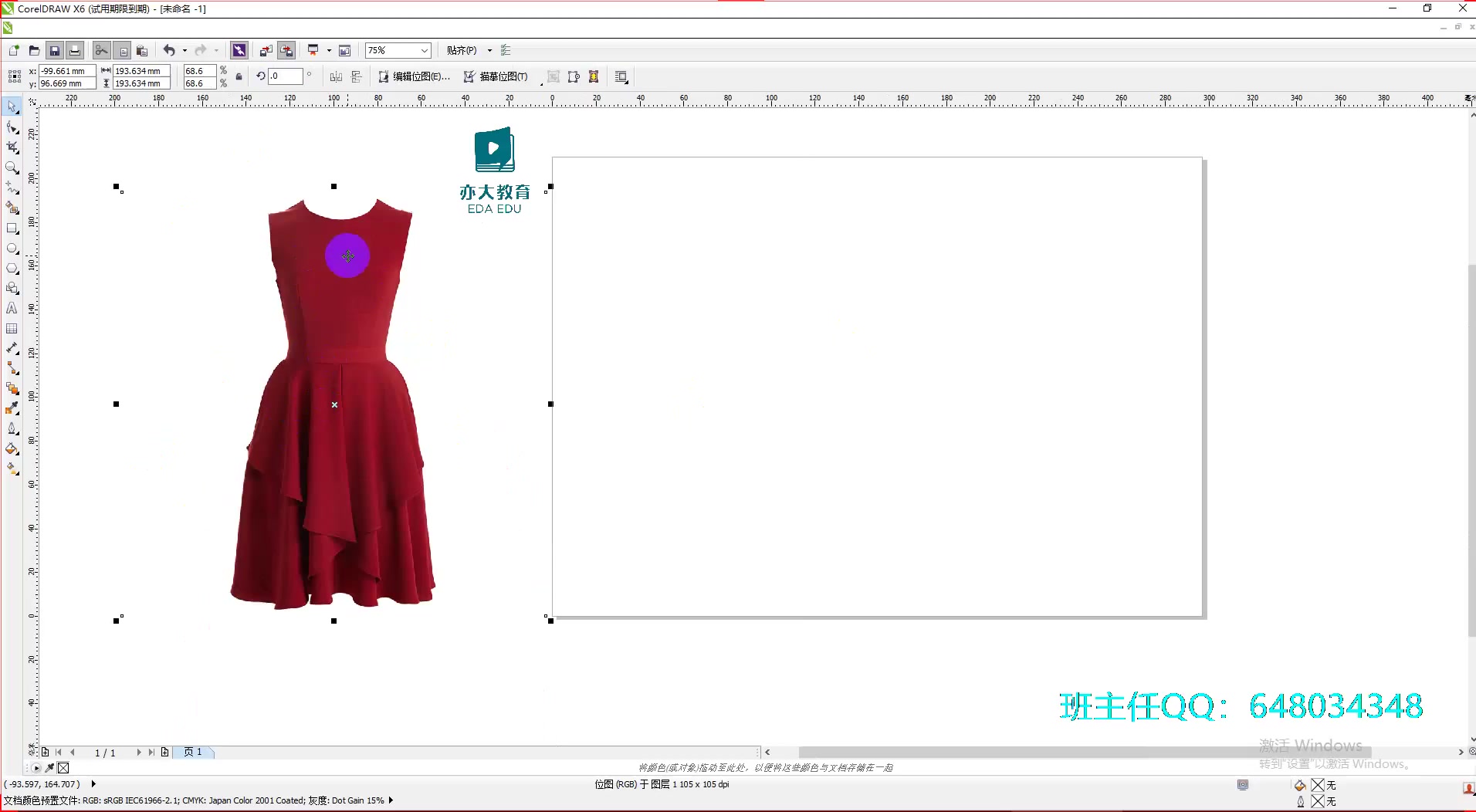
Task: Create a new document
Action: 14,50
